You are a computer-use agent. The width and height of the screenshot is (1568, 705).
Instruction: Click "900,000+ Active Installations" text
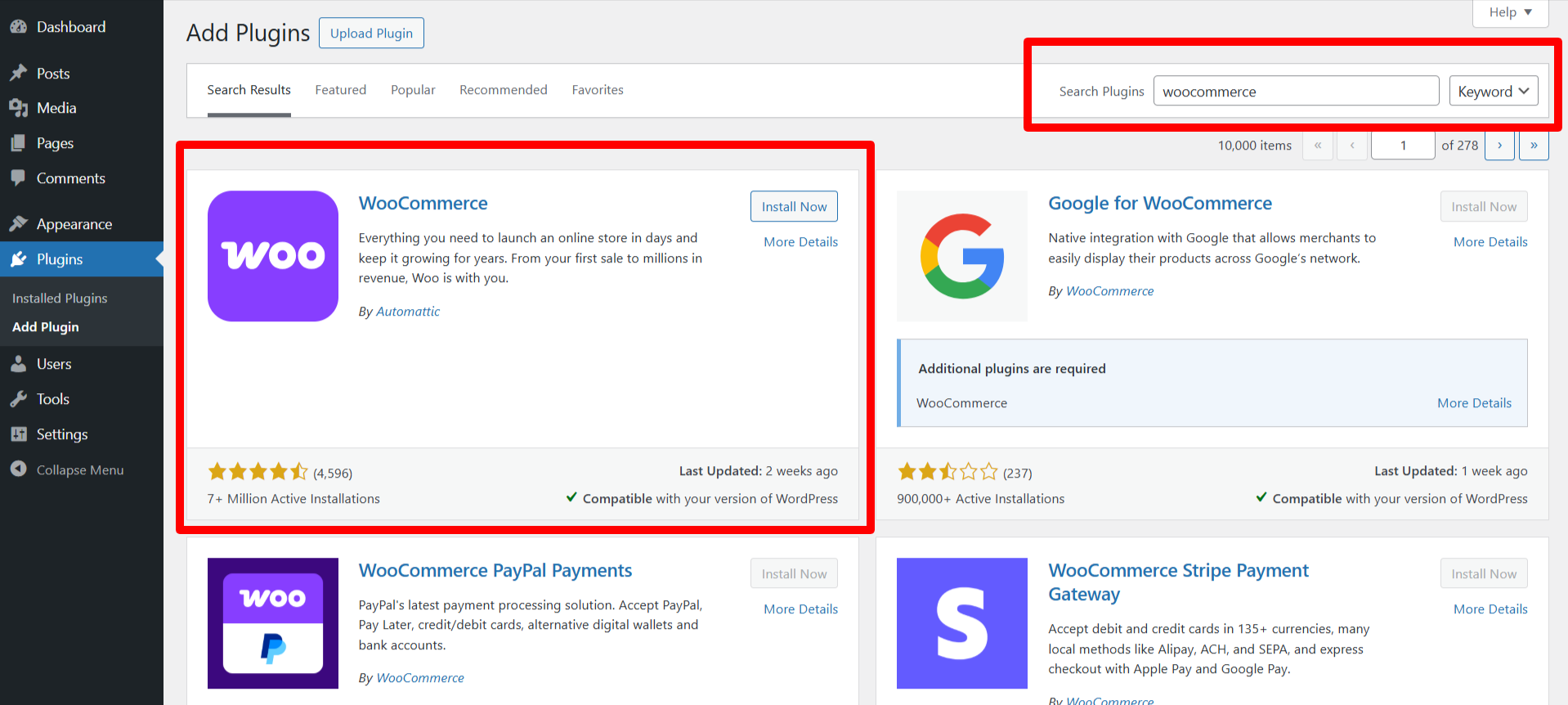click(981, 499)
